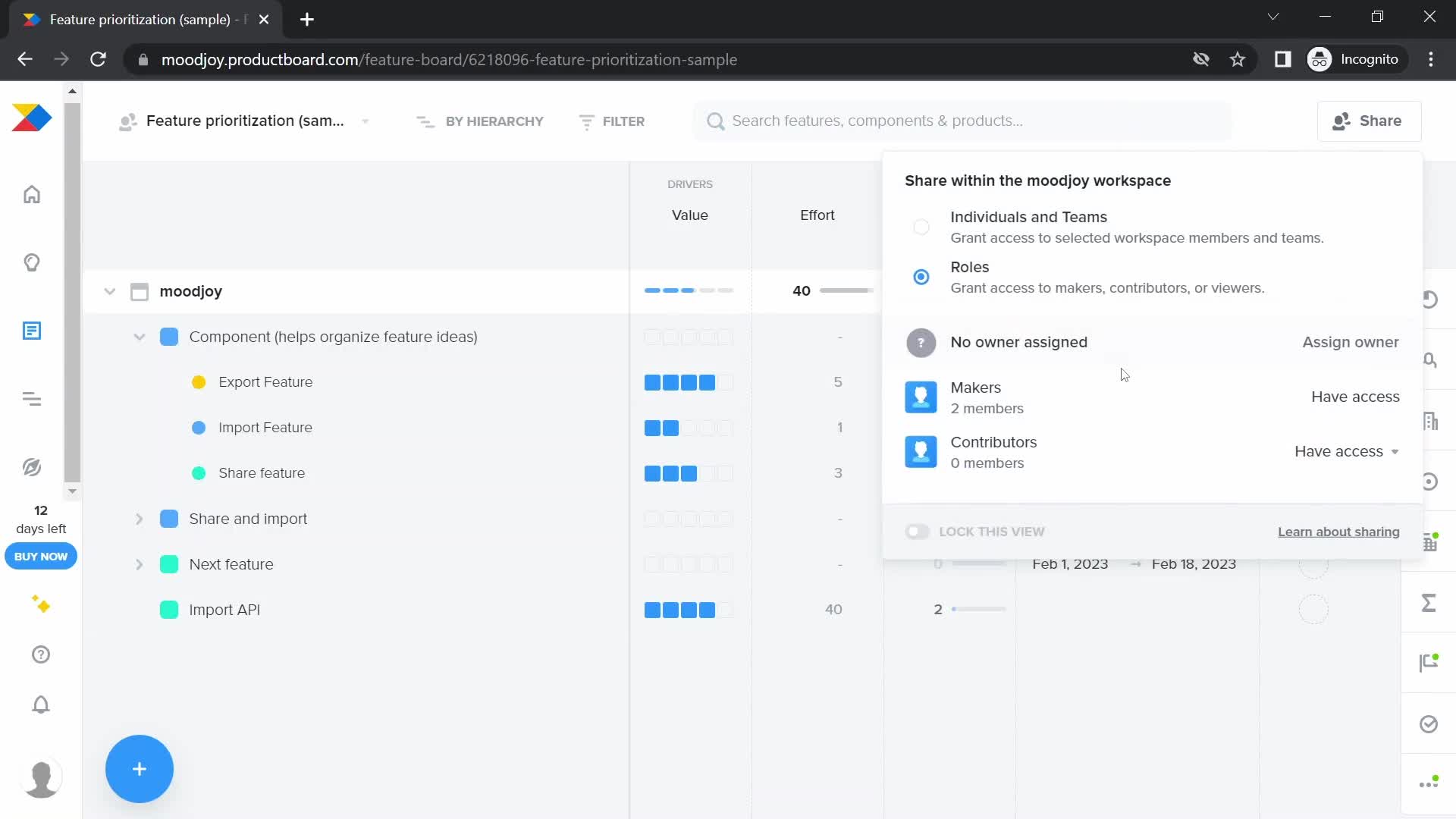This screenshot has height=819, width=1456.
Task: Click the search features input field
Action: [x=963, y=121]
